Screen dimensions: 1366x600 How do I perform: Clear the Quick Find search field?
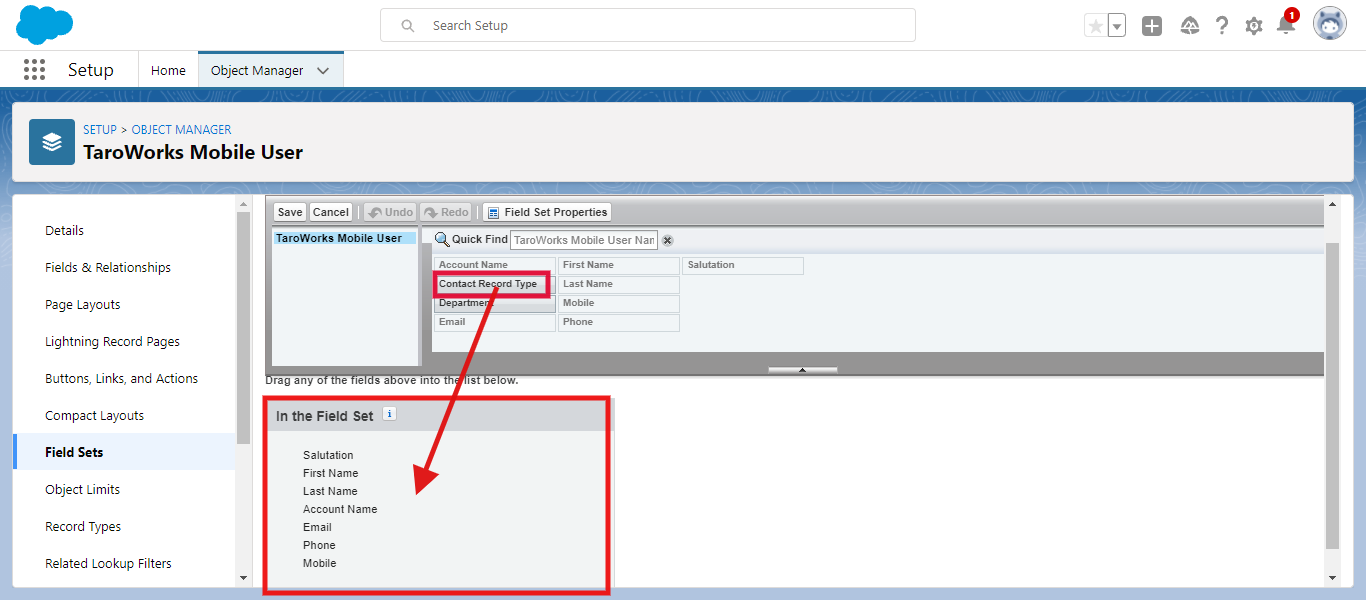(668, 240)
